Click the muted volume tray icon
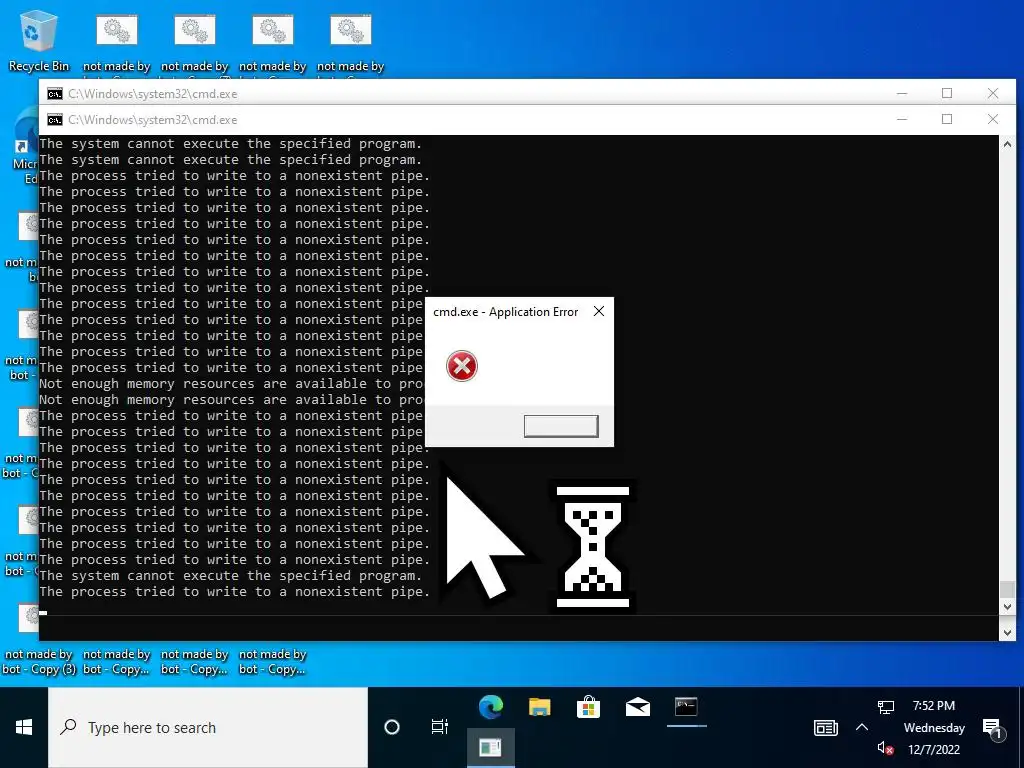The height and width of the screenshot is (768, 1024). 885,748
